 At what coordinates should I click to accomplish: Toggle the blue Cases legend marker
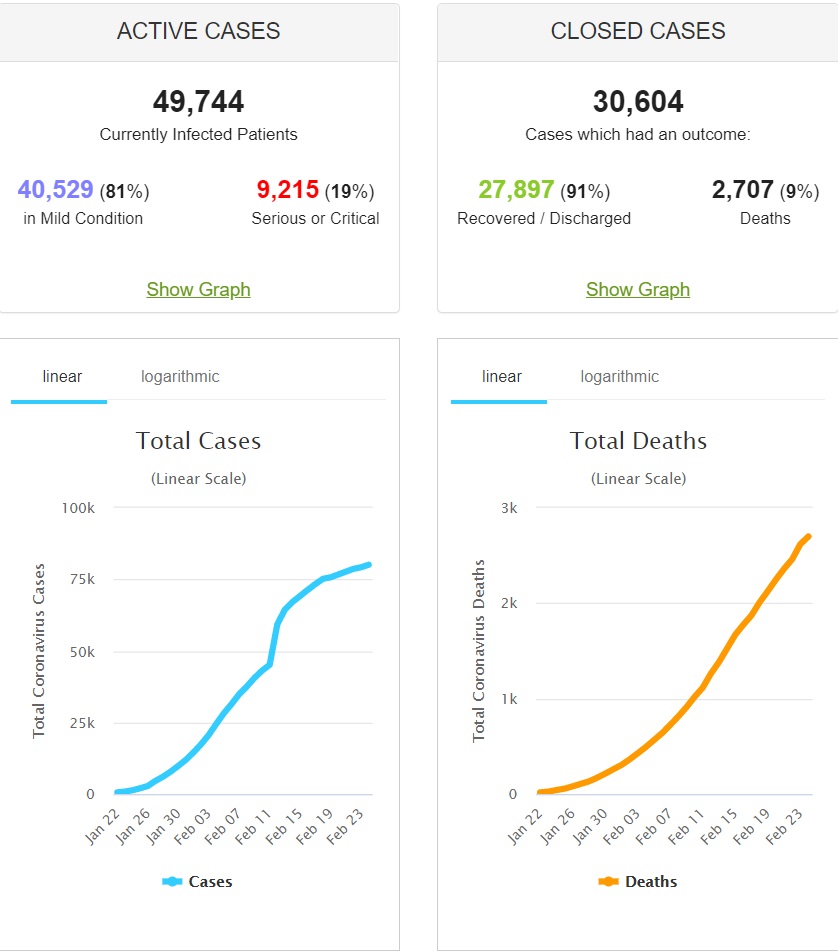172,882
